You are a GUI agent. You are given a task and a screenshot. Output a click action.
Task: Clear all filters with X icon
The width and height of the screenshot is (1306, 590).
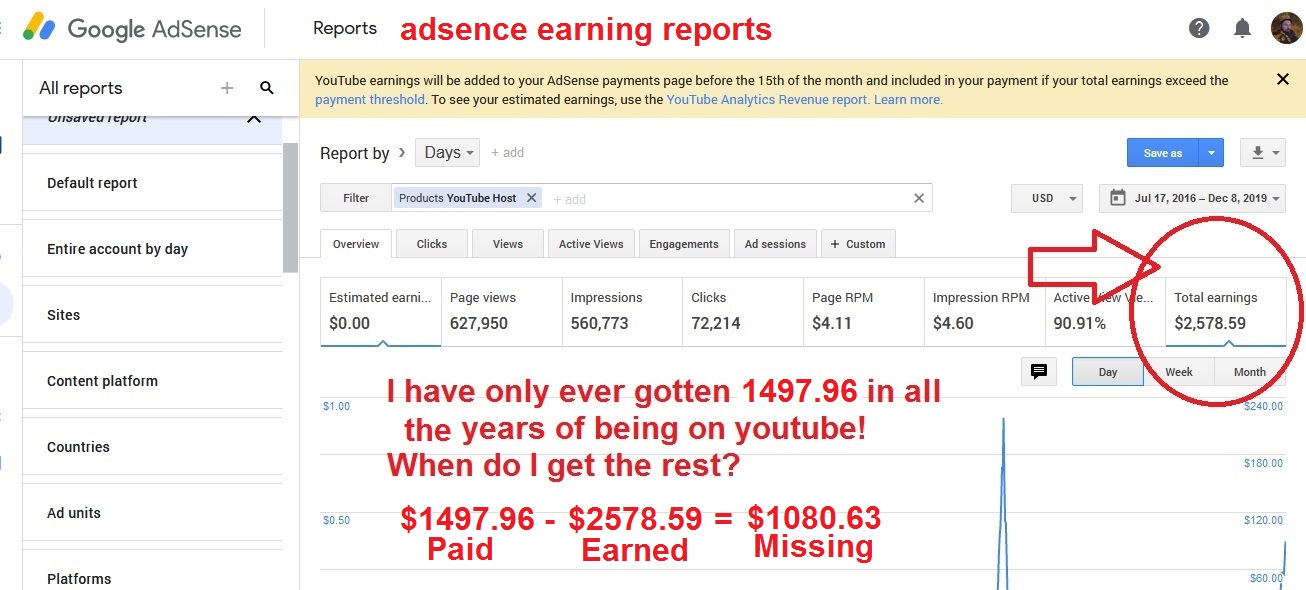pos(919,198)
